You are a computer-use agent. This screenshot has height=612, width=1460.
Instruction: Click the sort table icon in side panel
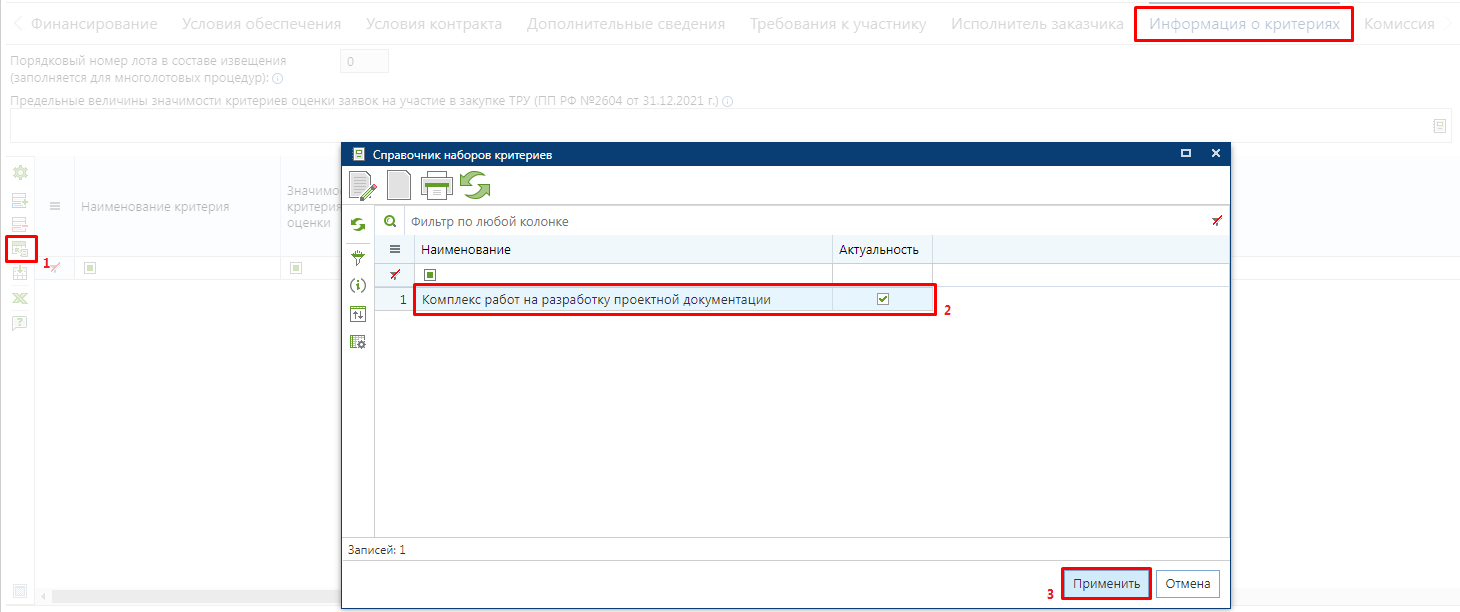(358, 314)
